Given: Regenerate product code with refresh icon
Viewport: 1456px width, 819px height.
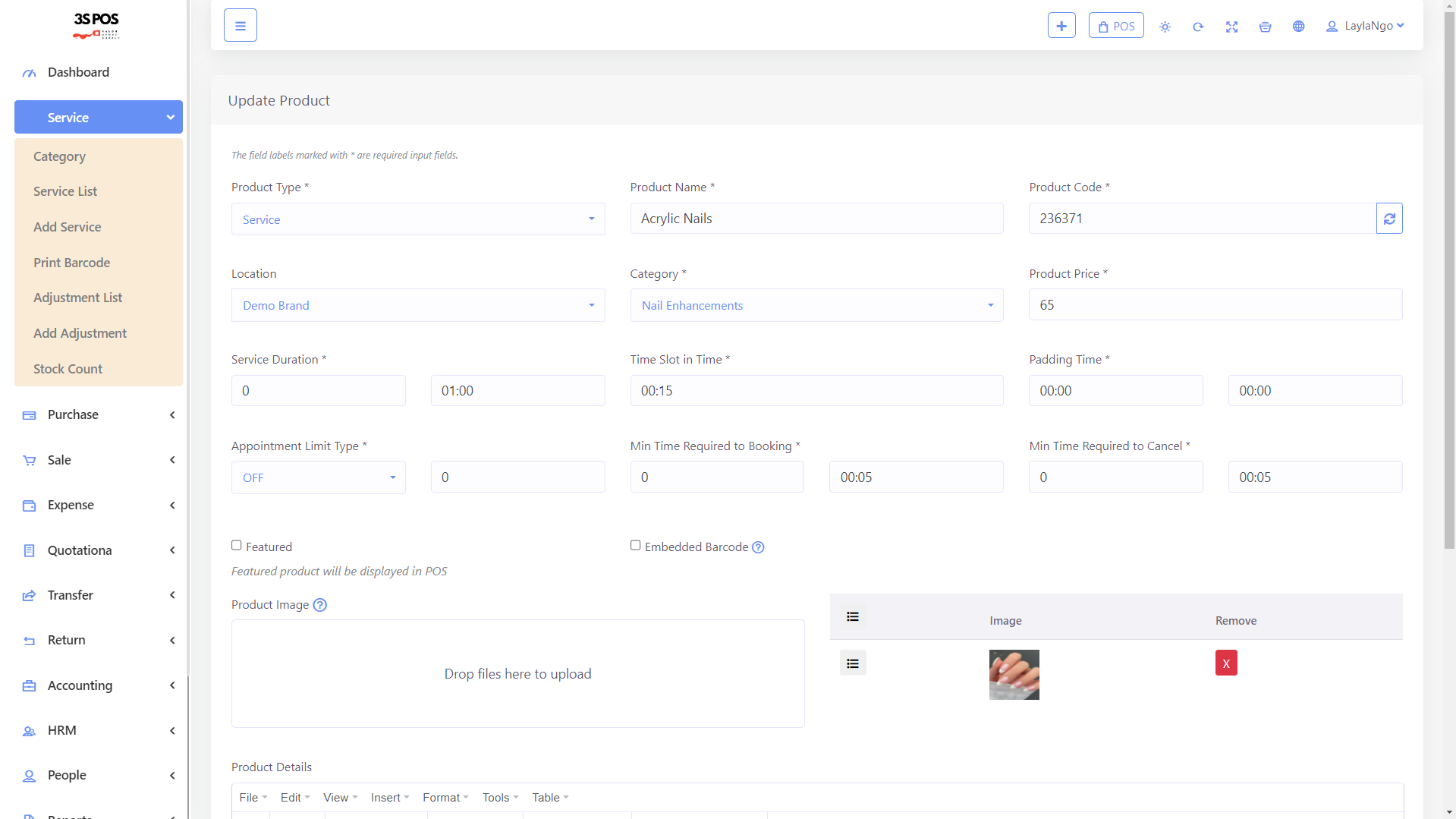Looking at the screenshot, I should [x=1388, y=219].
